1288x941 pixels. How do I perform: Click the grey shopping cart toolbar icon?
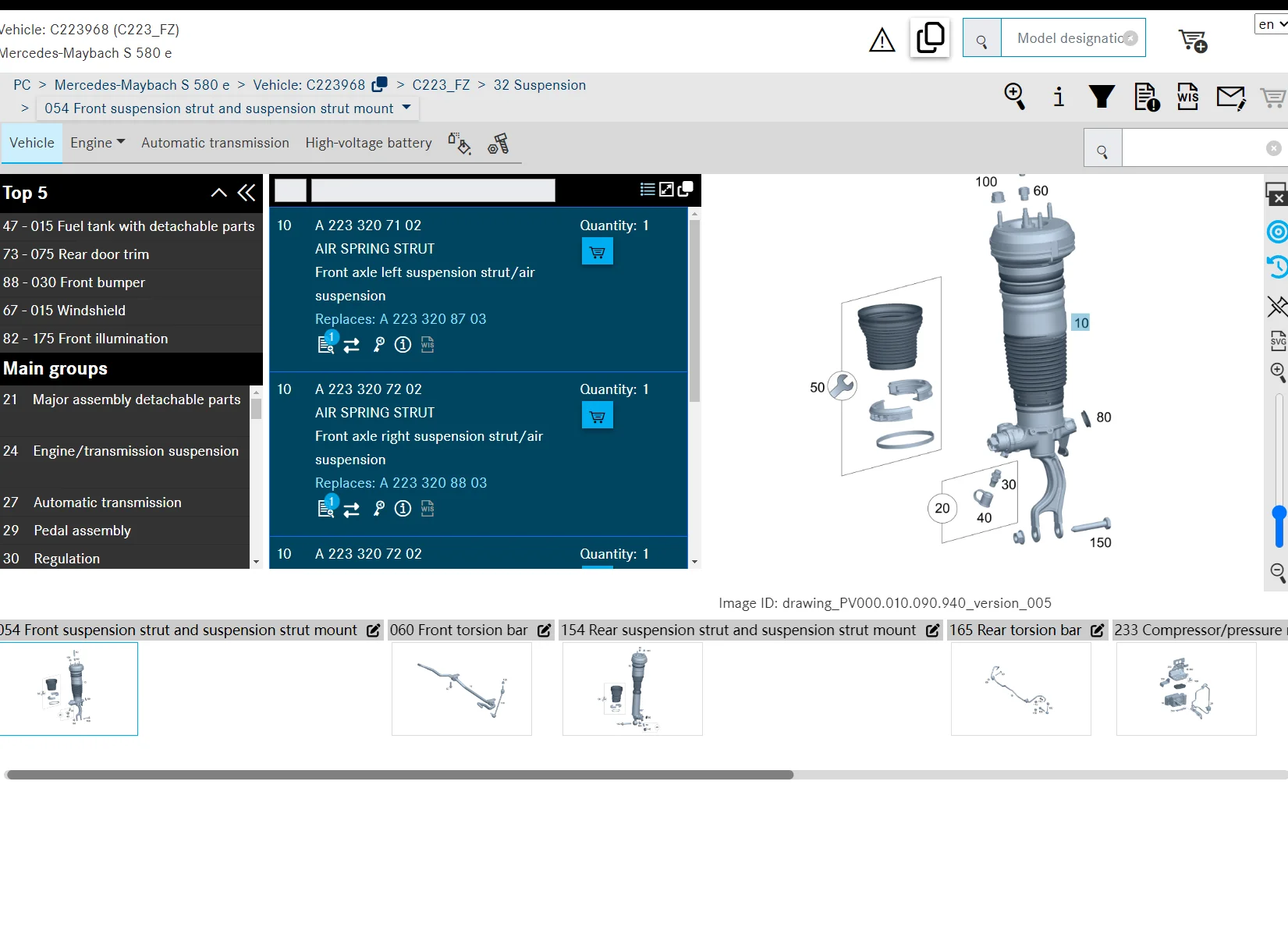point(1273,98)
